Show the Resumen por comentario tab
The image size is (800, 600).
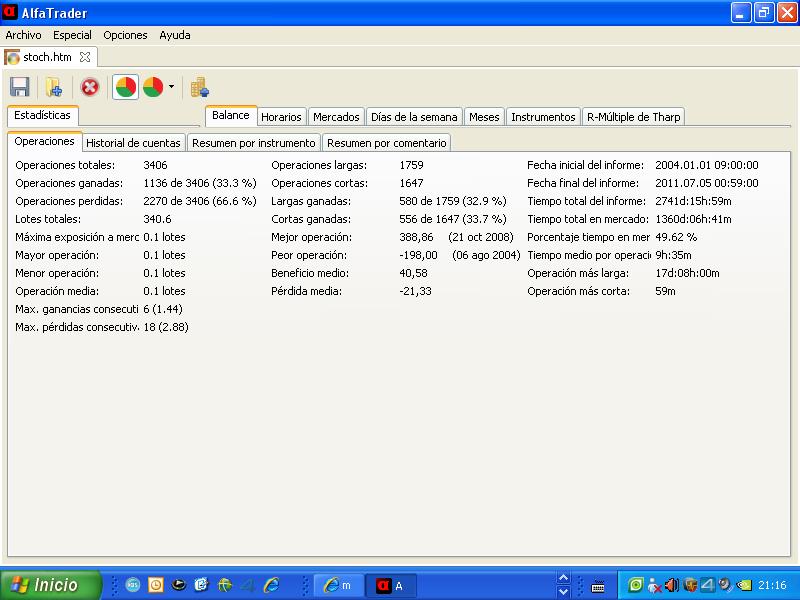tap(386, 143)
